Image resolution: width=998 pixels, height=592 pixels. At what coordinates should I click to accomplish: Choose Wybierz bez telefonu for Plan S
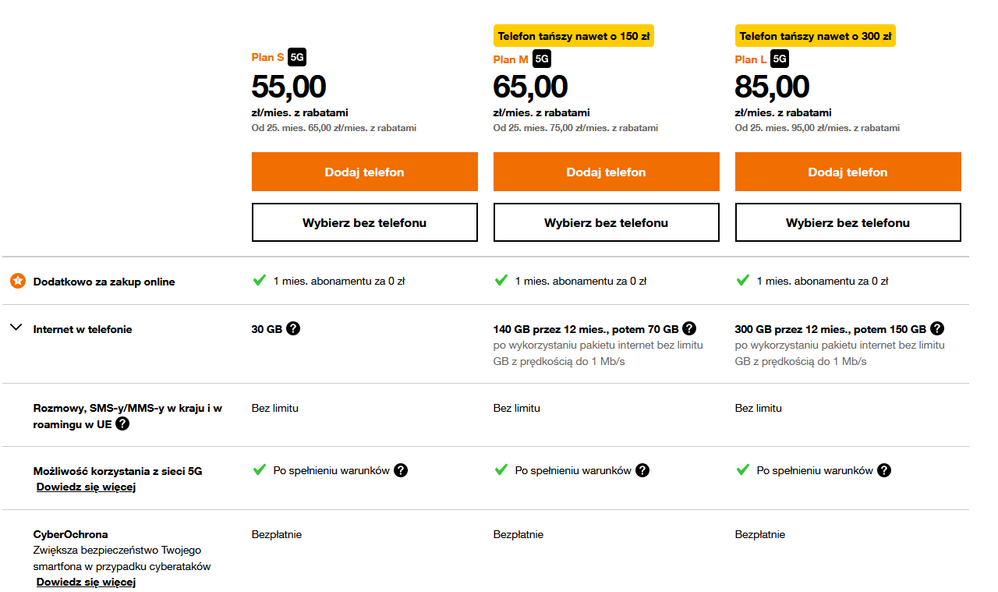coord(364,223)
